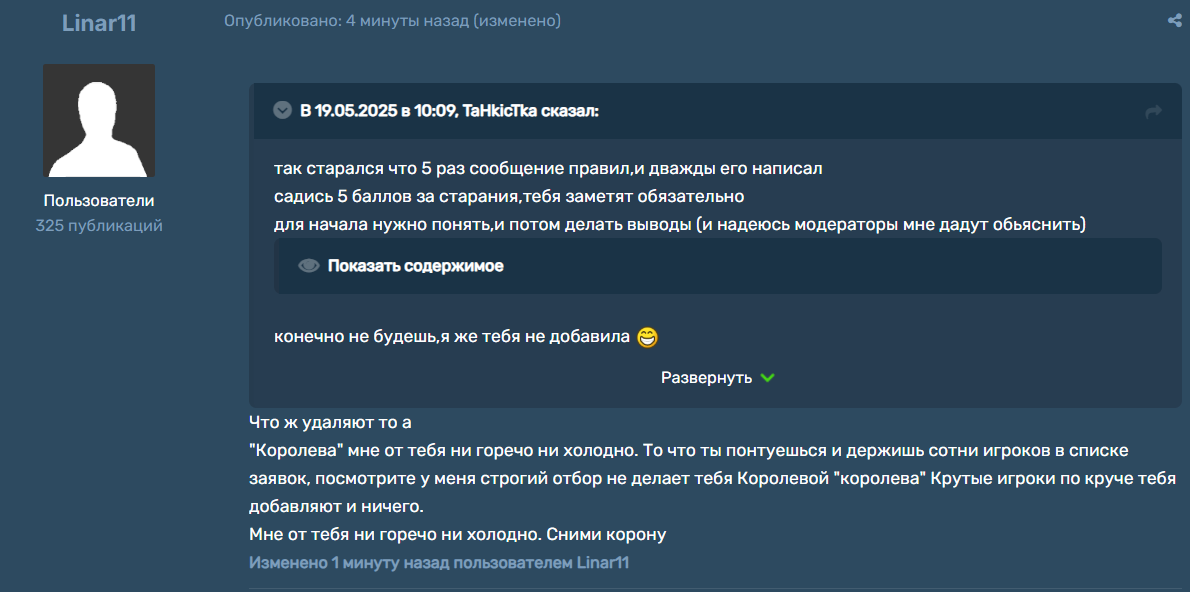
Task: Click the Пользователи group label
Action: tap(99, 200)
